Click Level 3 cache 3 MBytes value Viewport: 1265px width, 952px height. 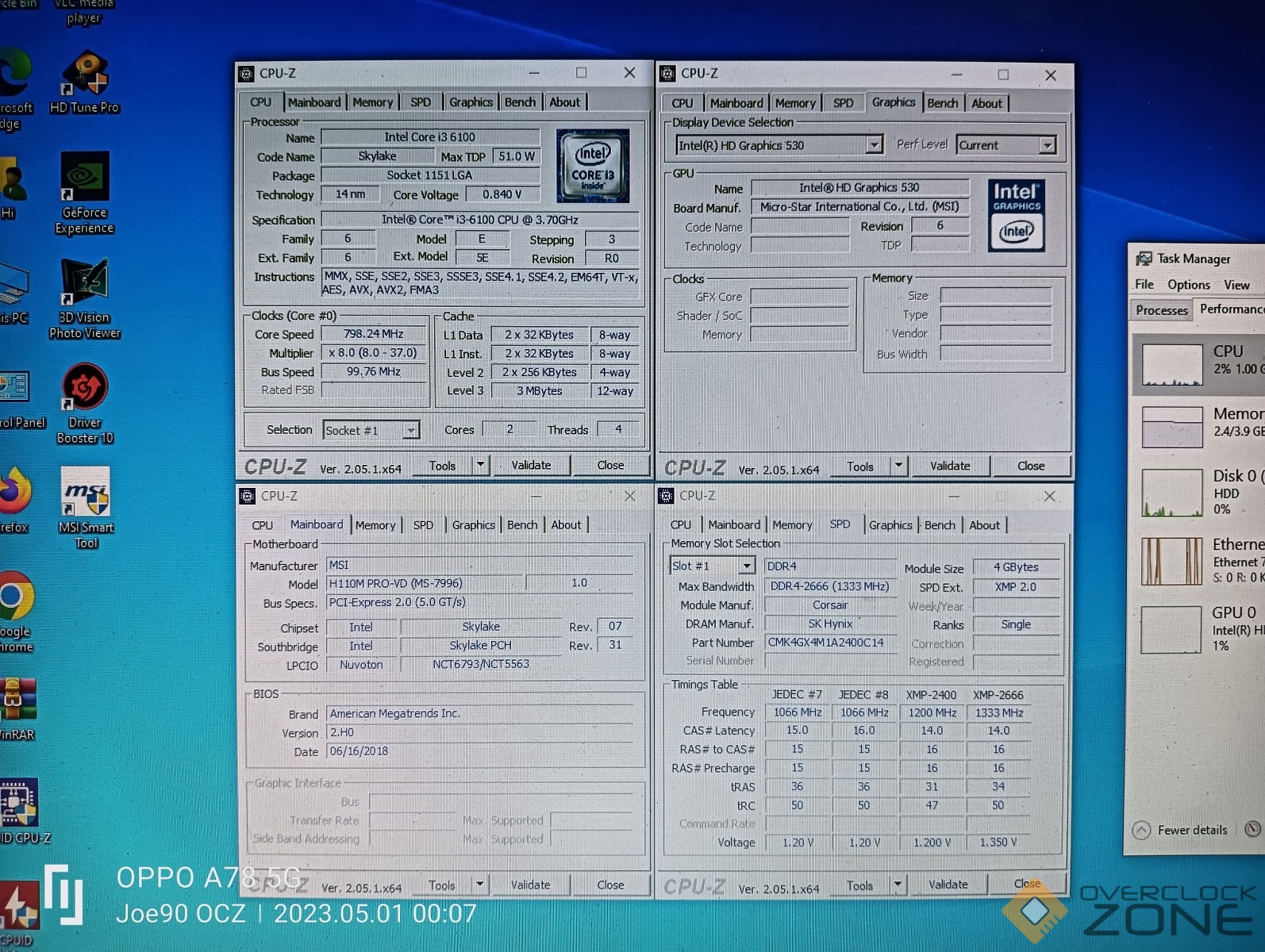[x=540, y=391]
